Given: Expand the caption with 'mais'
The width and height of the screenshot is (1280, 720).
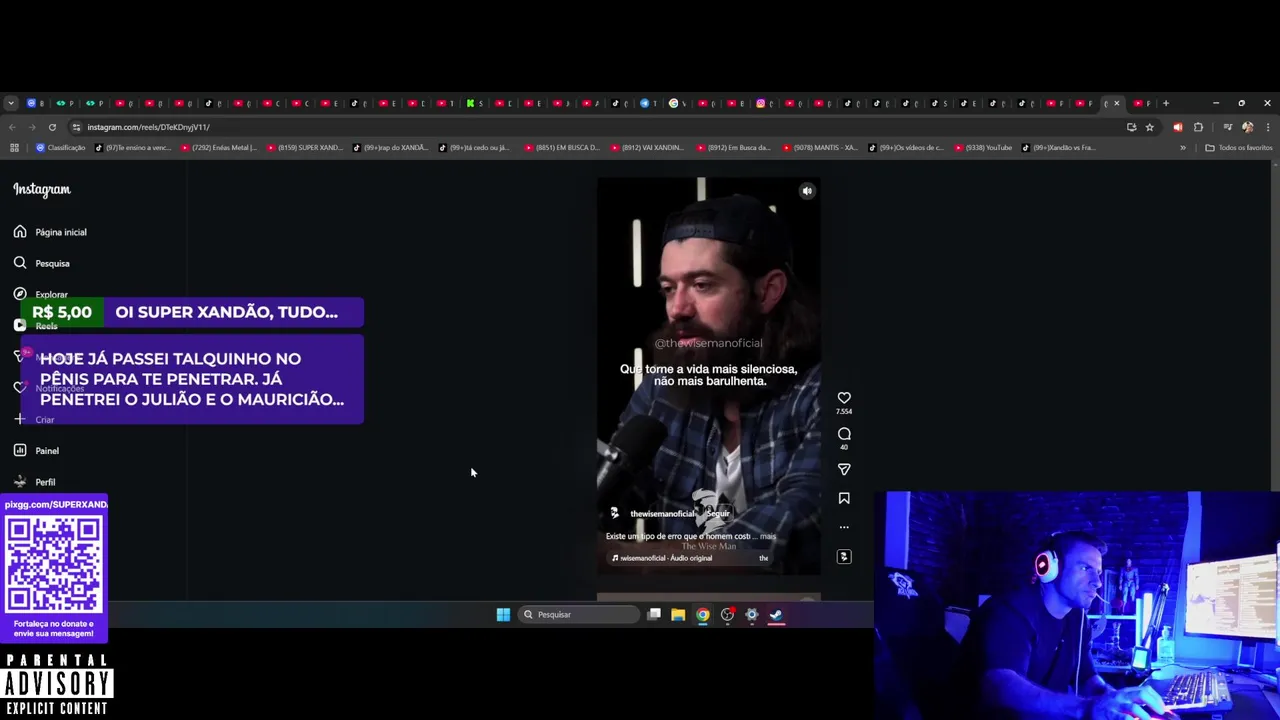Looking at the screenshot, I should 768,536.
